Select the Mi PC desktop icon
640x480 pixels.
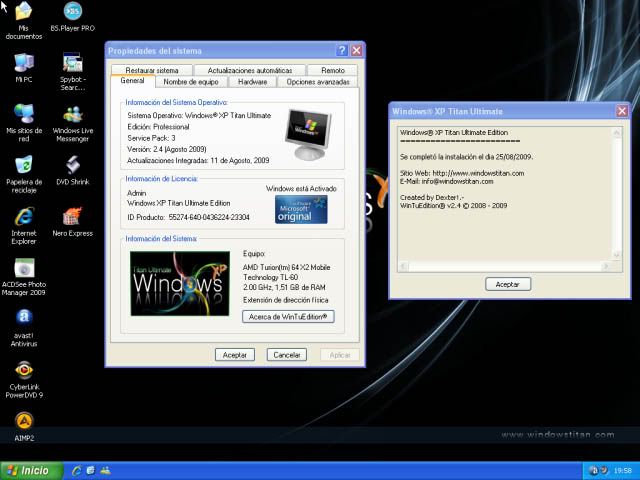pos(24,68)
